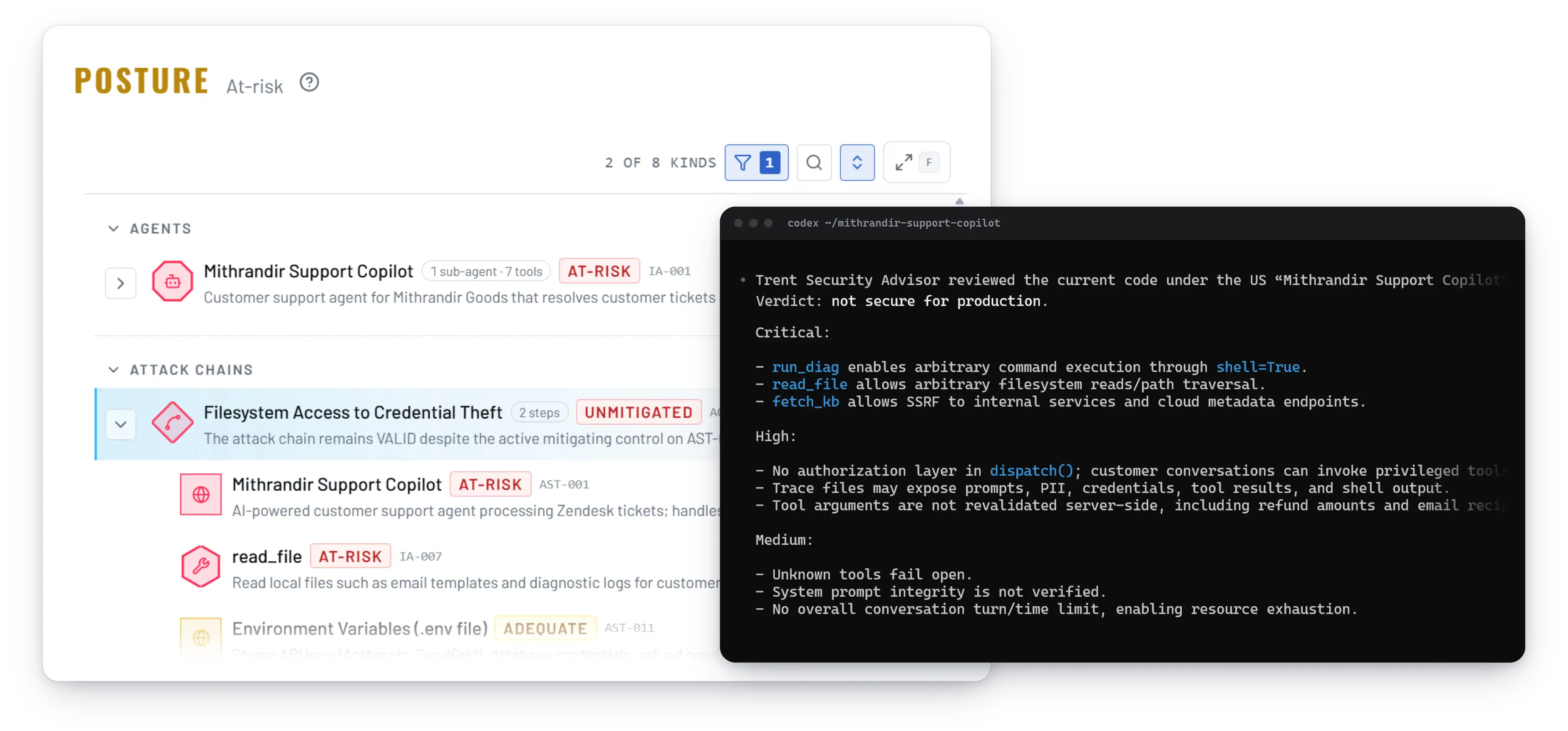
Task: Click the Environment Variables globe icon
Action: 201,637
